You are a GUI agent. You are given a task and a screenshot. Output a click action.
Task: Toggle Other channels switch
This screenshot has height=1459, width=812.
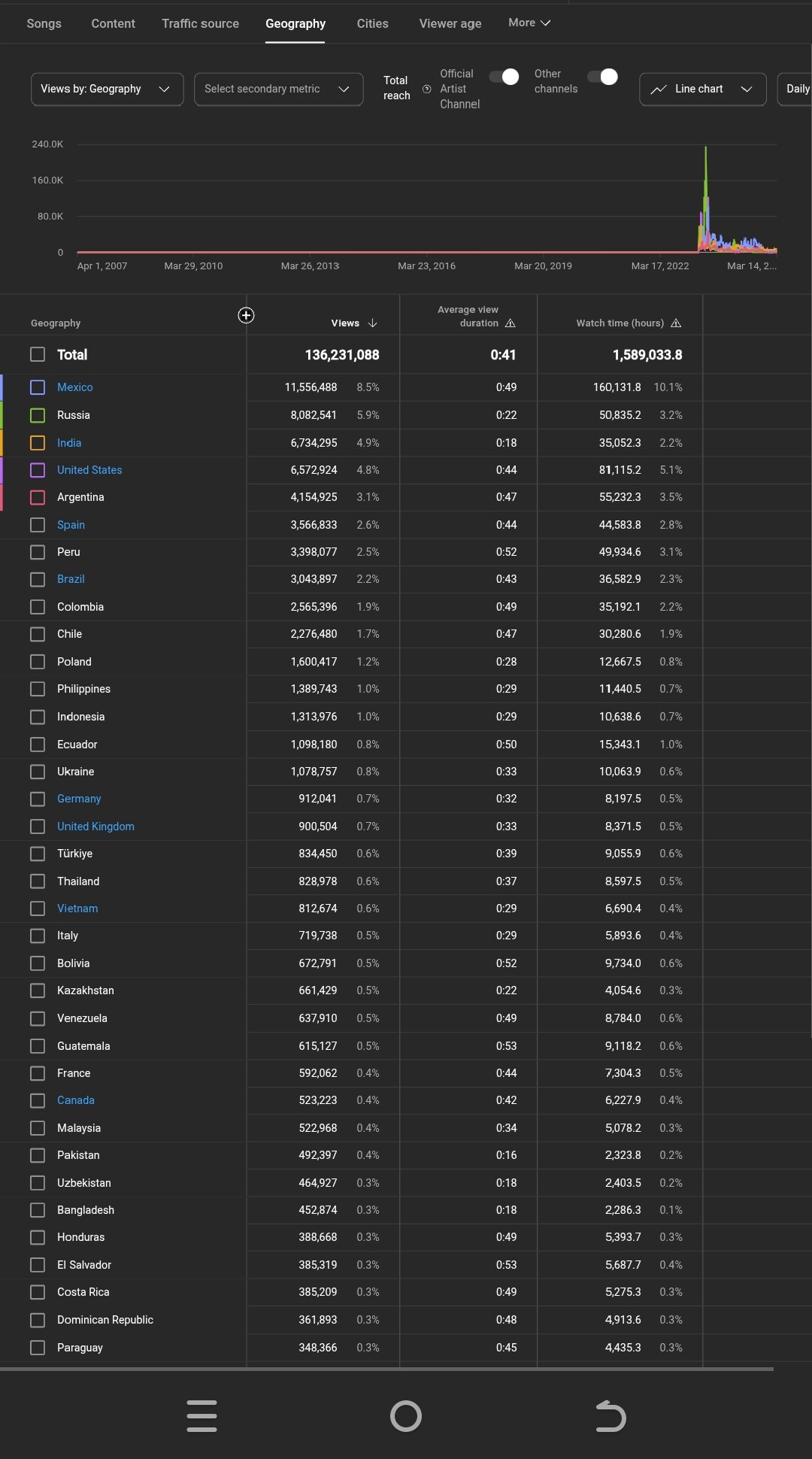tap(602, 77)
